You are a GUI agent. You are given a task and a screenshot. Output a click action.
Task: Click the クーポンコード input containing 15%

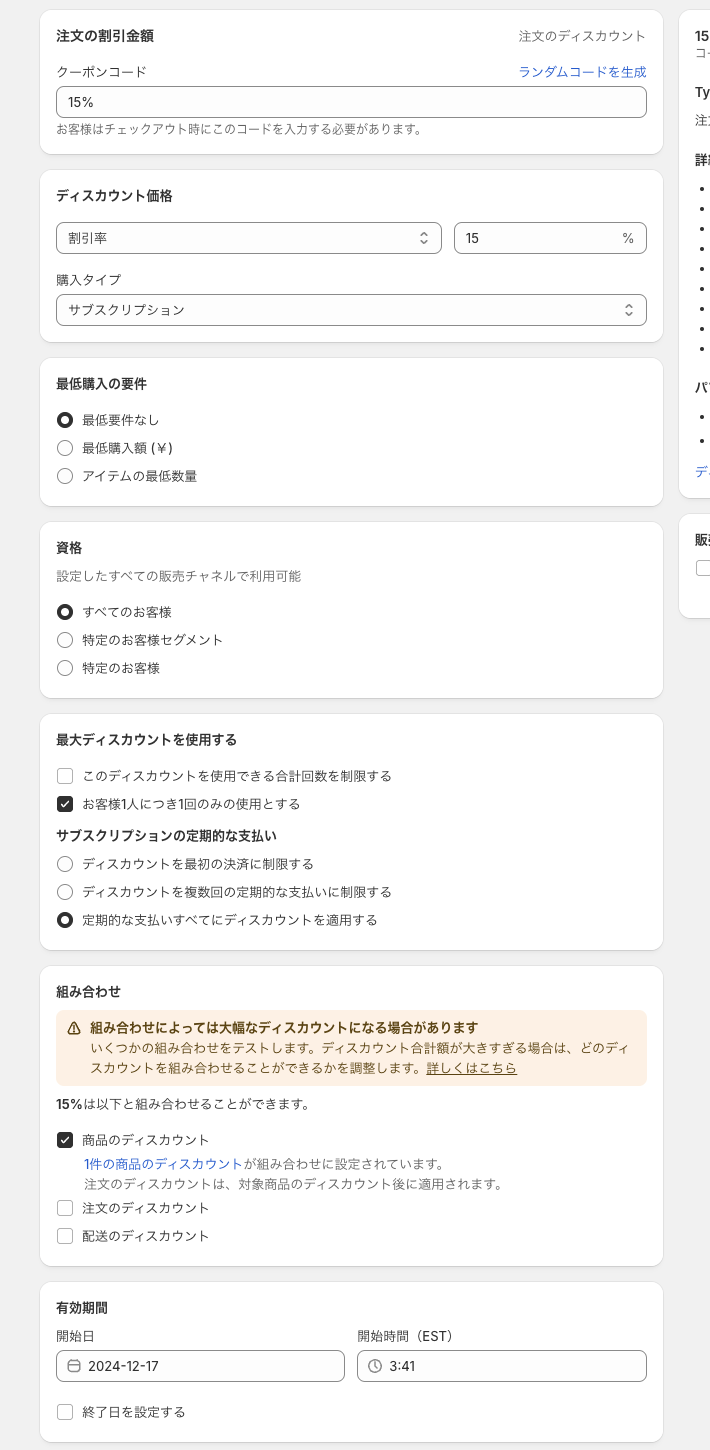coord(351,102)
